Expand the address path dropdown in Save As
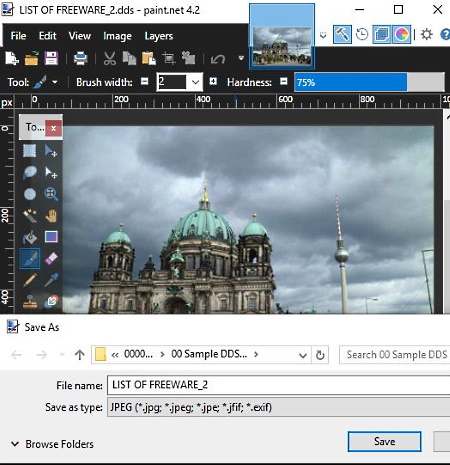Viewport: 450px width, 465px height. click(303, 355)
